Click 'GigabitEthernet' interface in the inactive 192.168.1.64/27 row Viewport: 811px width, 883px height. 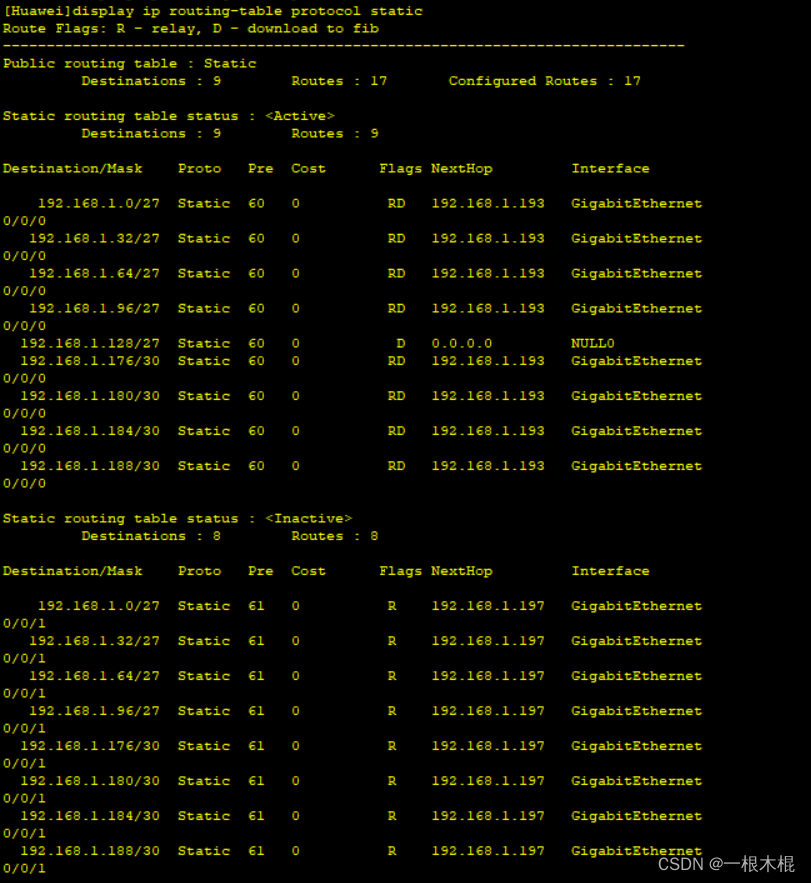[637, 676]
